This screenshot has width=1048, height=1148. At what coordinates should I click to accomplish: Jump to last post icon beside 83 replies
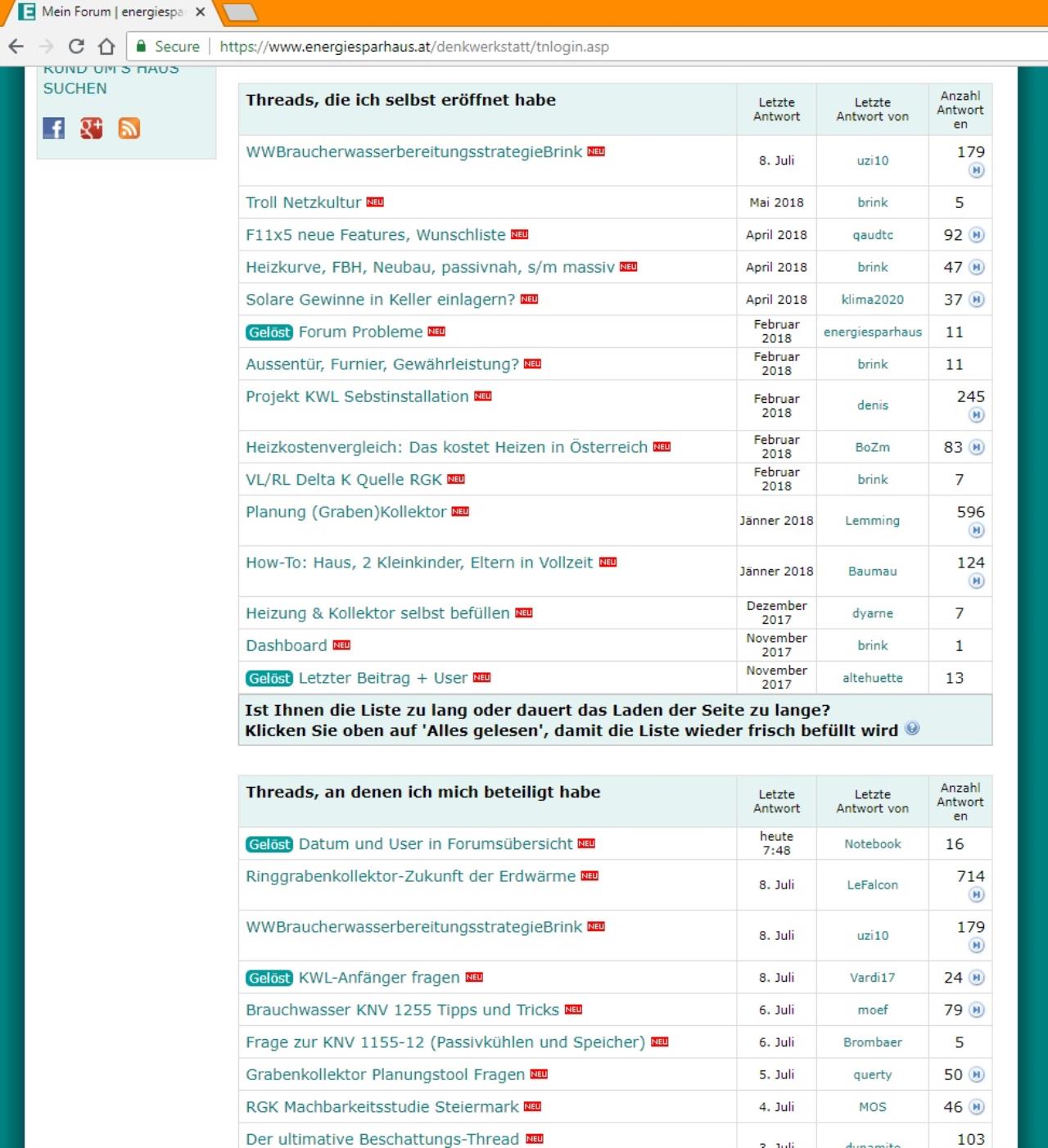[977, 447]
